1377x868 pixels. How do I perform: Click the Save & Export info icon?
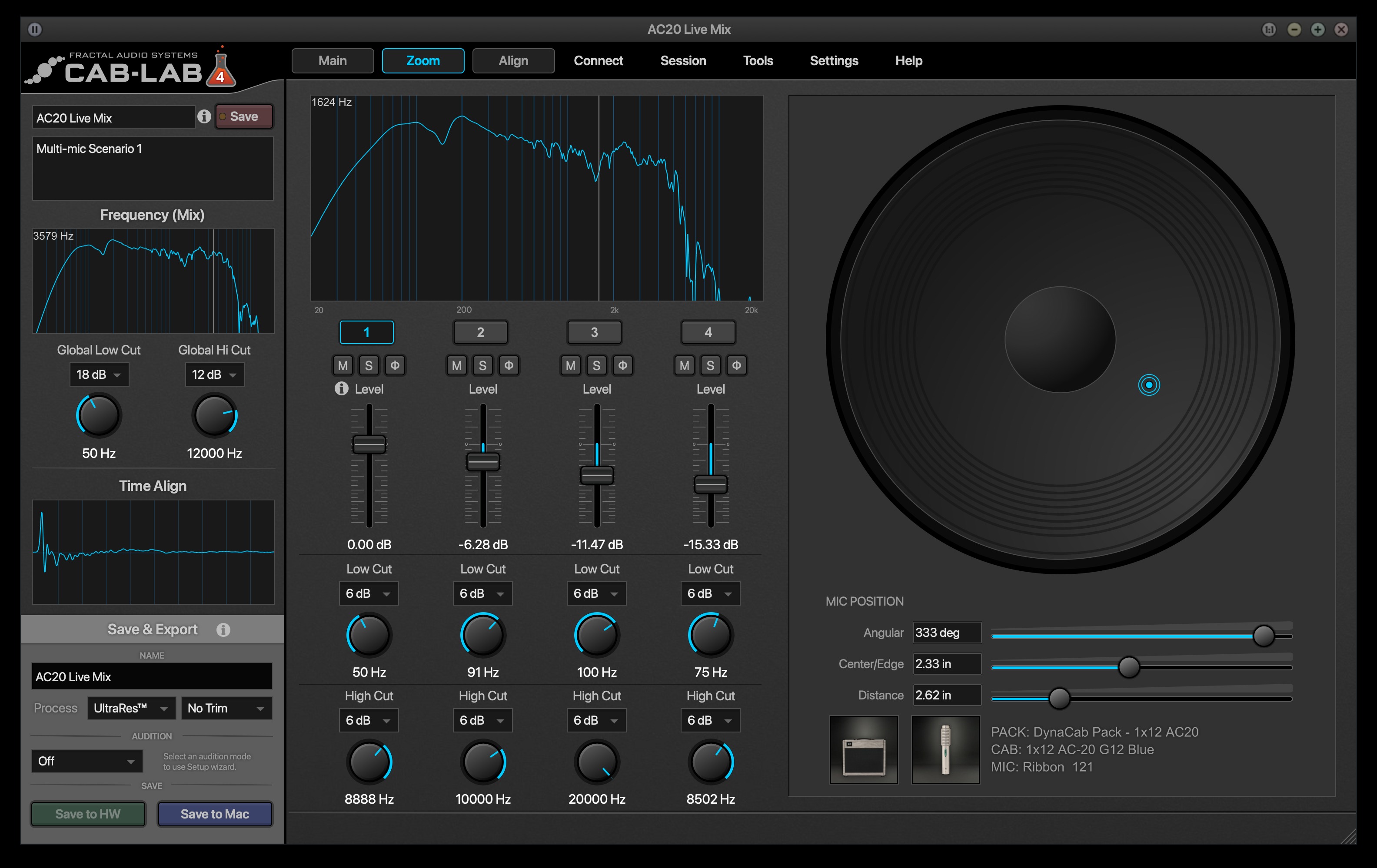pos(223,630)
